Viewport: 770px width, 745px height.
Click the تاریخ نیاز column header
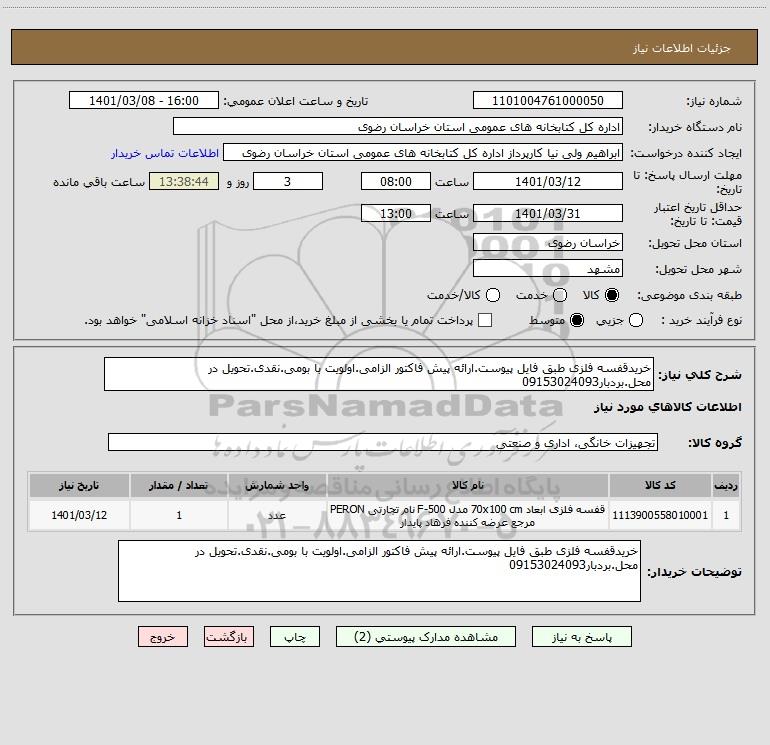(x=79, y=485)
